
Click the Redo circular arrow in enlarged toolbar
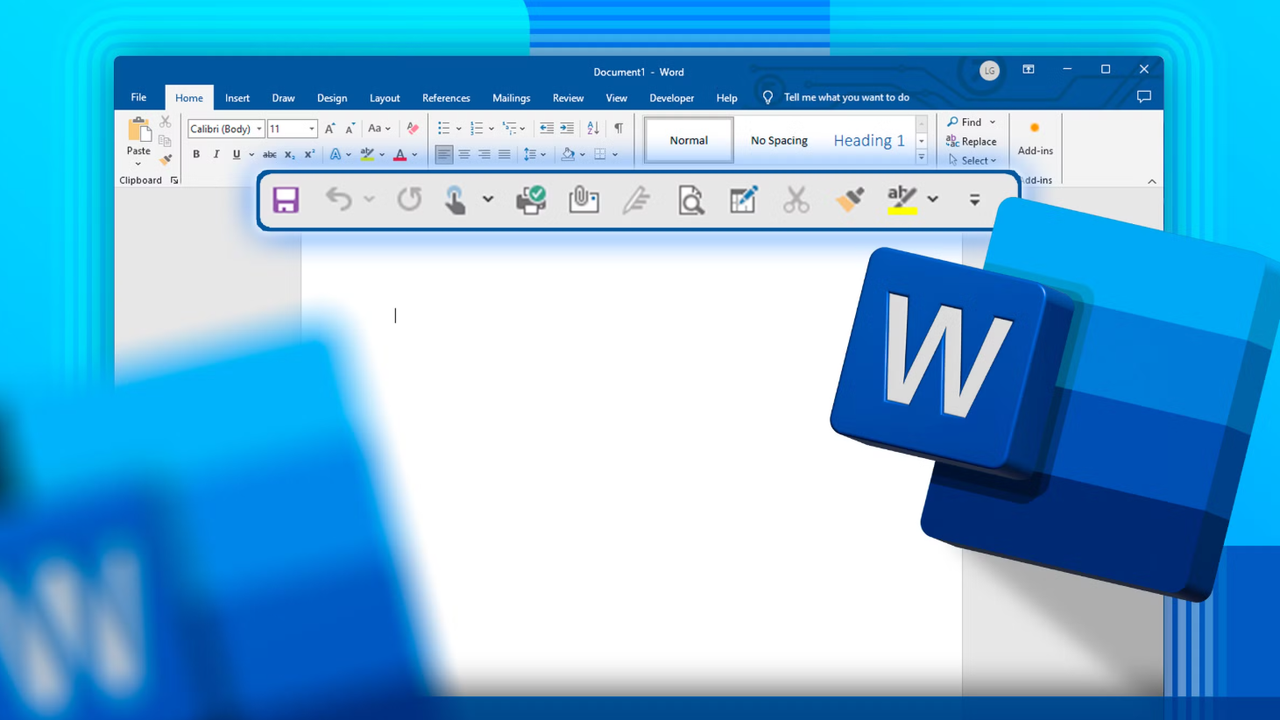[x=410, y=199]
